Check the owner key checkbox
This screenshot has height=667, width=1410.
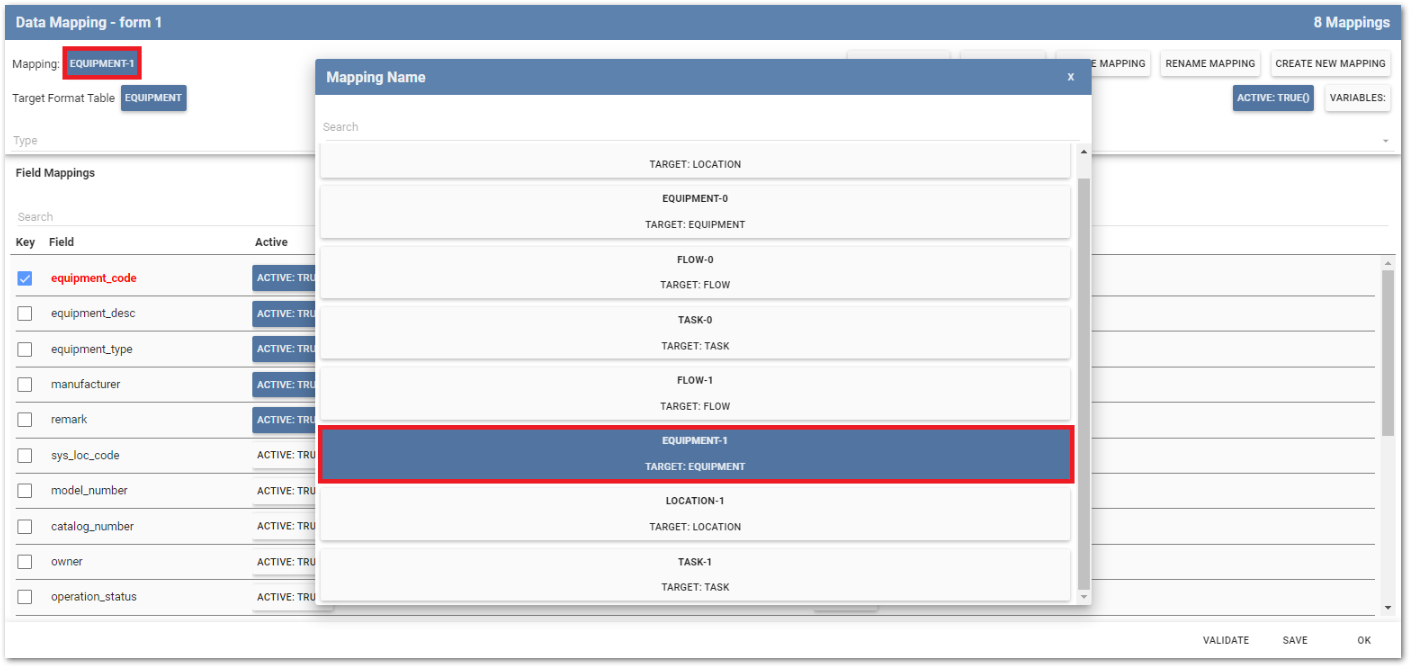pos(25,562)
